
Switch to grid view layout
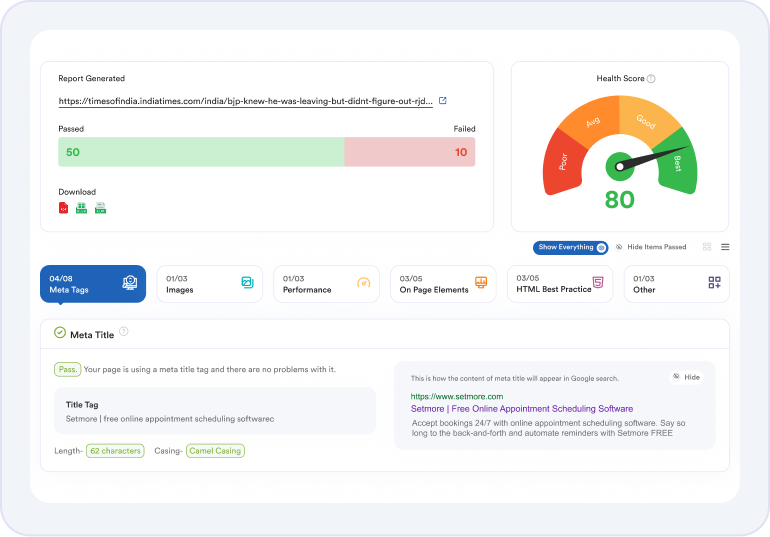(x=707, y=247)
